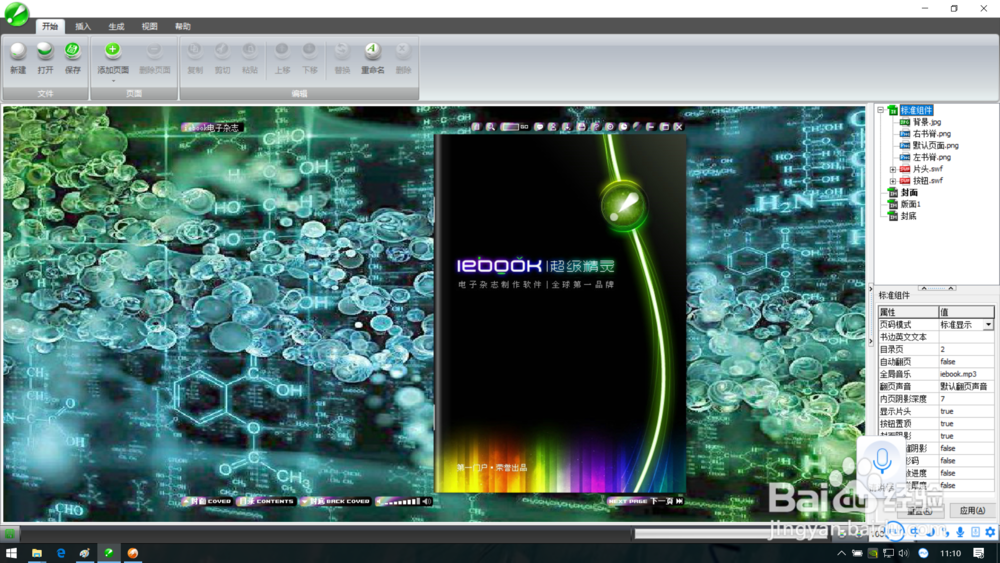Click the 全局音乐 iebook.mp3 value cell

coord(966,374)
